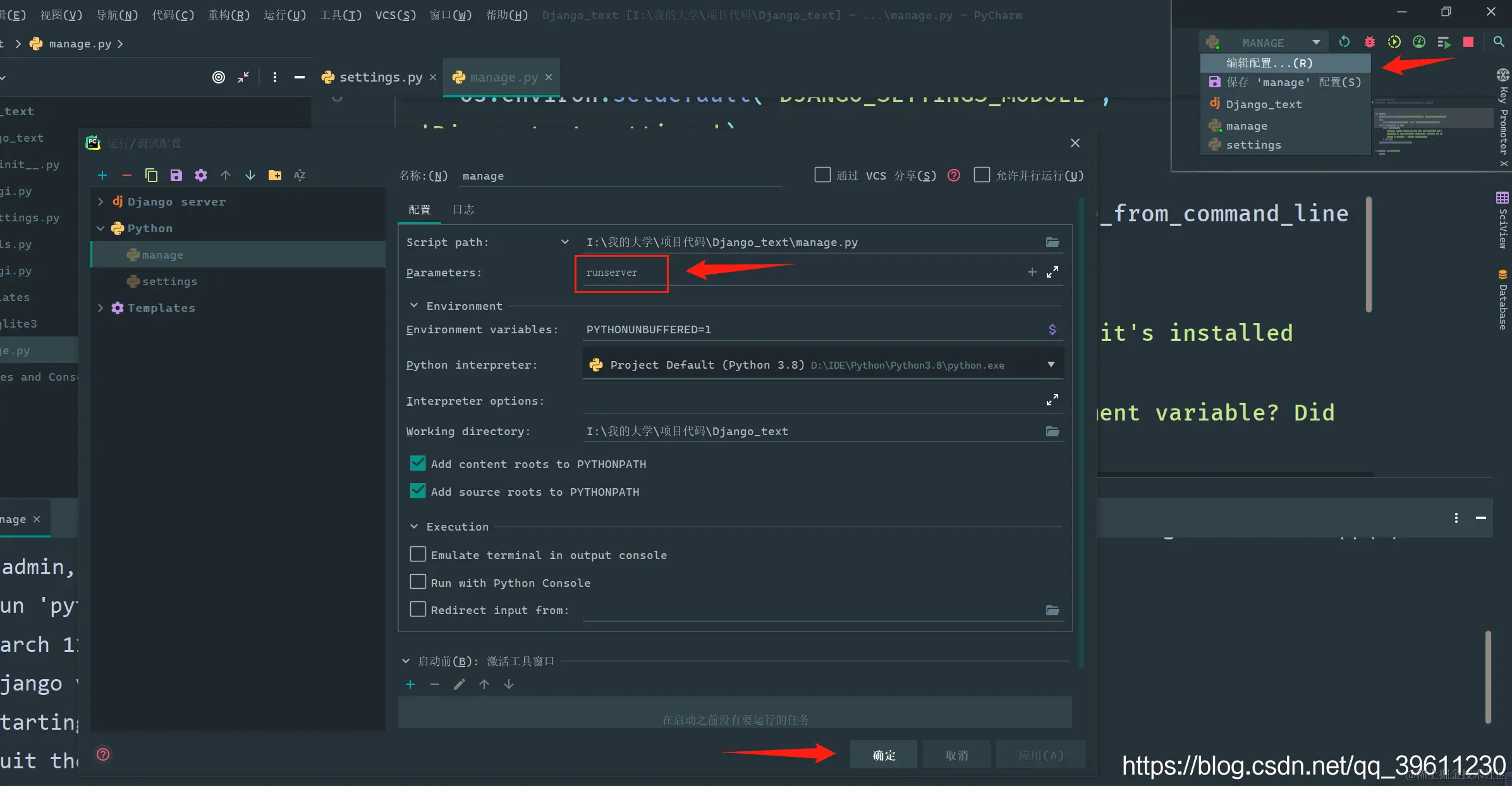Click the sort configurations alphabetically icon
Viewport: 1512px width, 786px height.
(x=300, y=175)
